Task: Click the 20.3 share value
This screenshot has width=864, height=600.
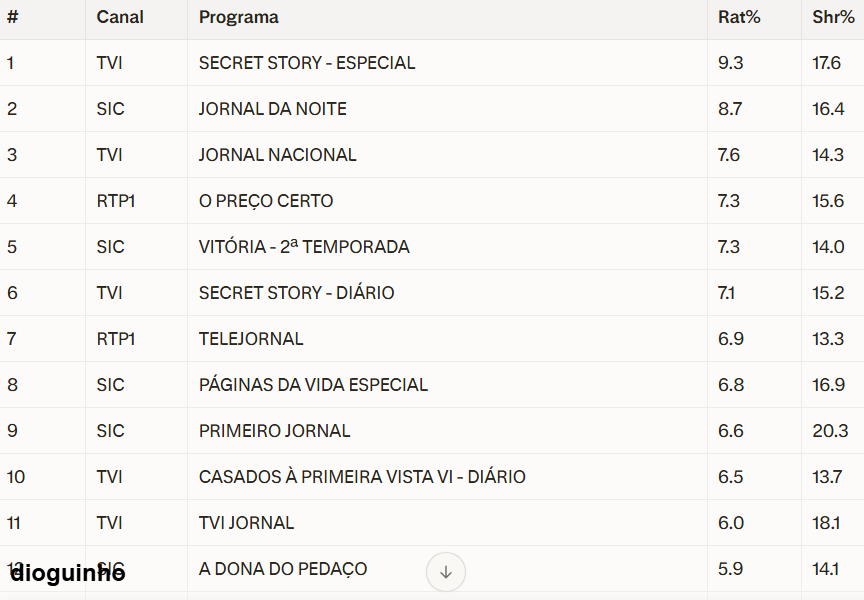Action: [x=830, y=431]
